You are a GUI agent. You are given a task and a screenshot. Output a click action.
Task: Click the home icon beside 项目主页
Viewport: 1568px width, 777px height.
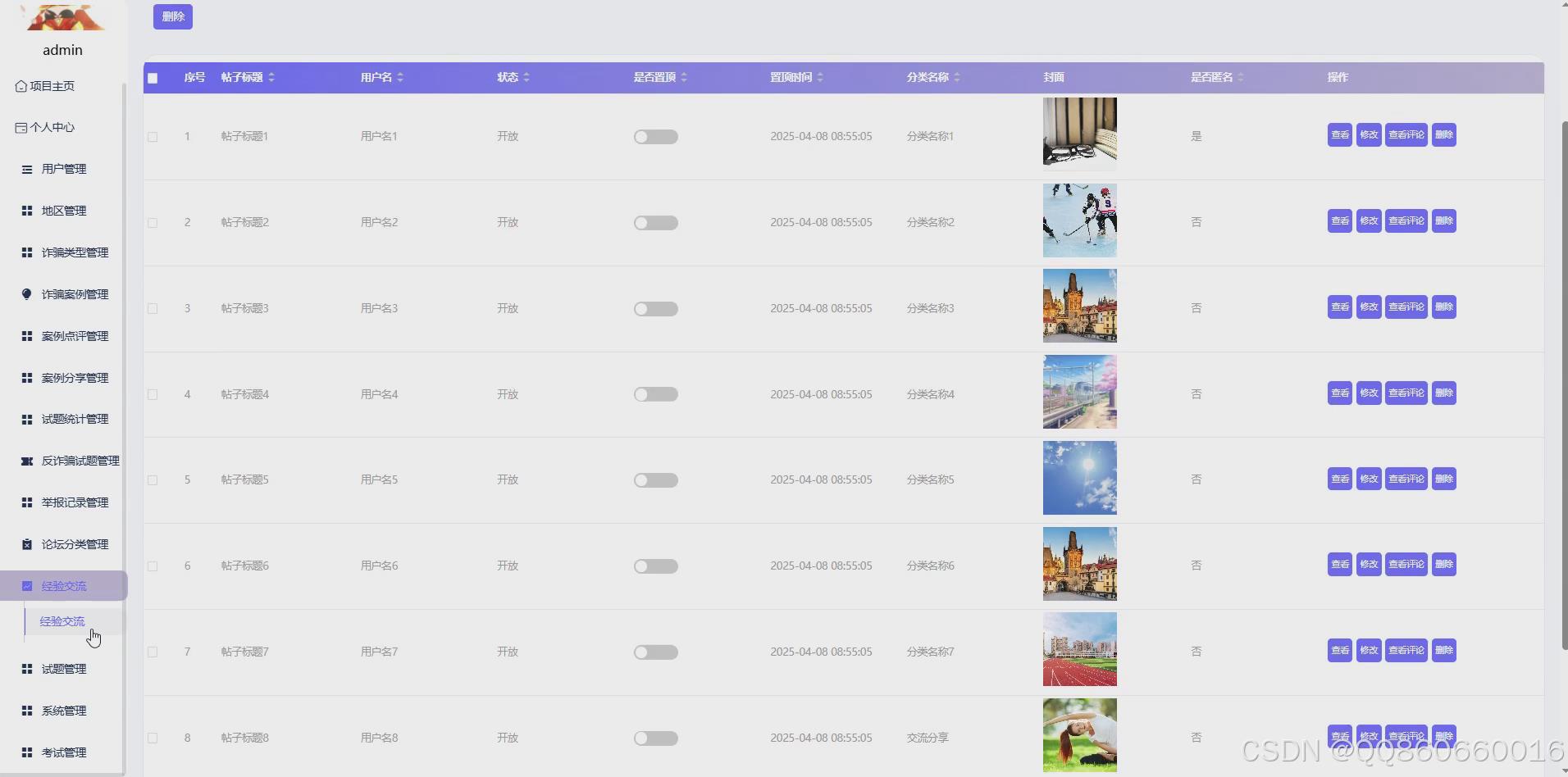point(21,86)
